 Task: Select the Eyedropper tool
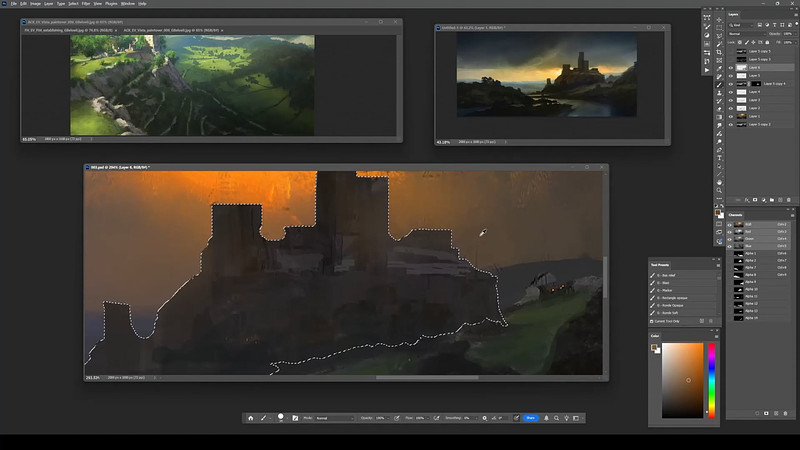[x=719, y=68]
